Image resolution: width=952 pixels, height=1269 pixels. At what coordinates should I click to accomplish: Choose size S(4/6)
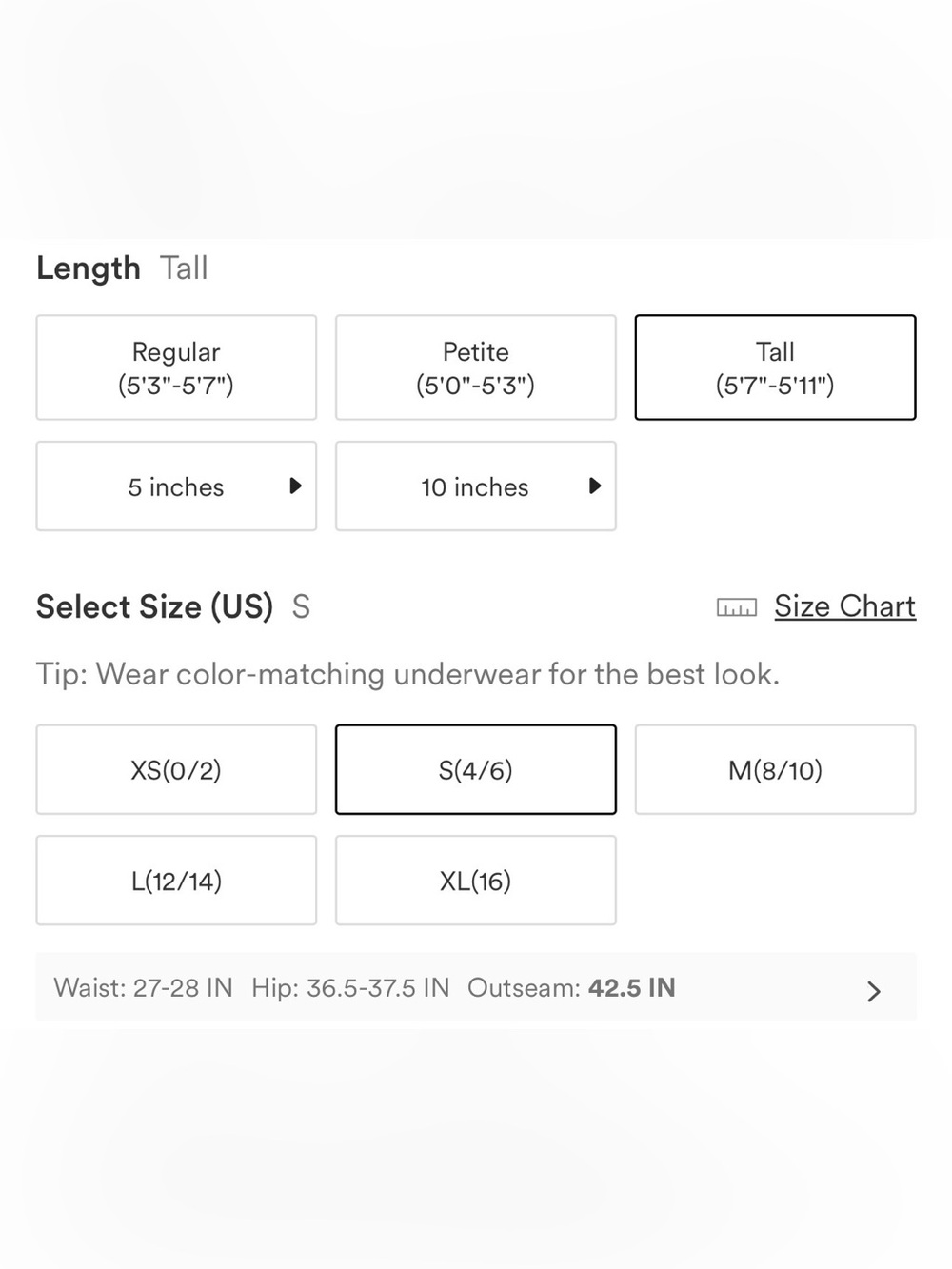(476, 769)
